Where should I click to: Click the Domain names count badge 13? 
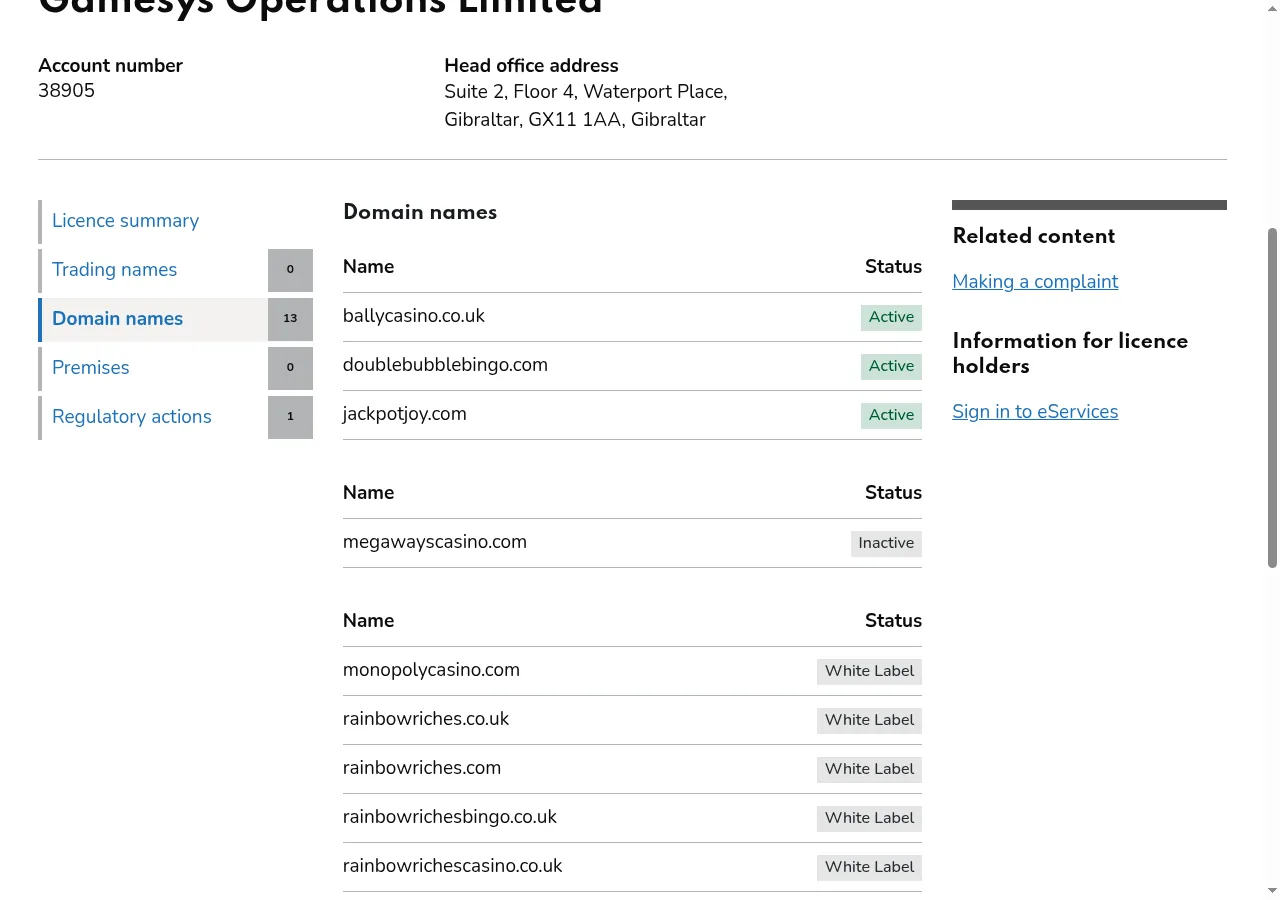(290, 319)
